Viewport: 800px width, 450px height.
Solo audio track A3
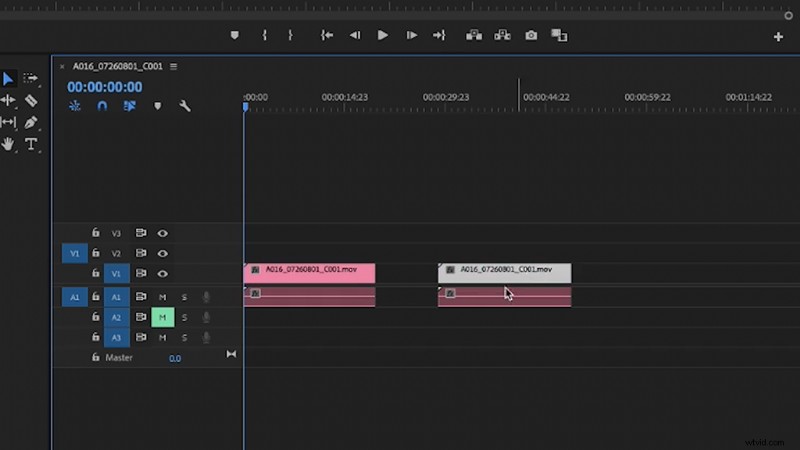coord(184,337)
